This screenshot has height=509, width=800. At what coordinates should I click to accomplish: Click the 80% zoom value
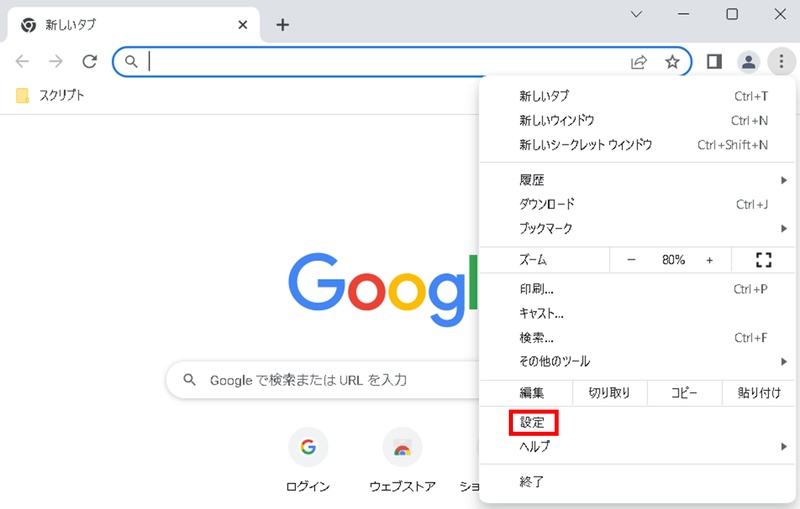tap(673, 260)
